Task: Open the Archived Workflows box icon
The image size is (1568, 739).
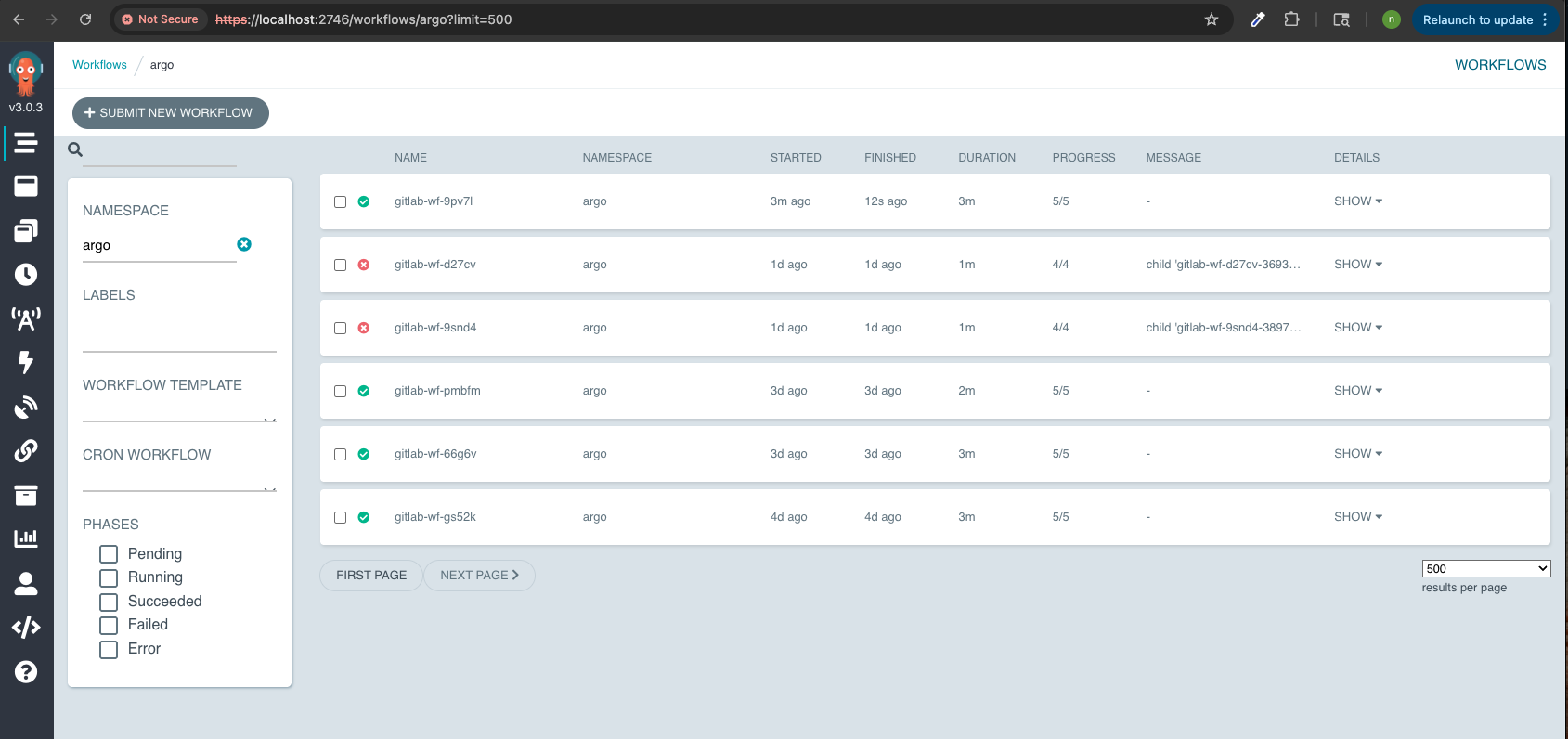Action: pos(26,495)
